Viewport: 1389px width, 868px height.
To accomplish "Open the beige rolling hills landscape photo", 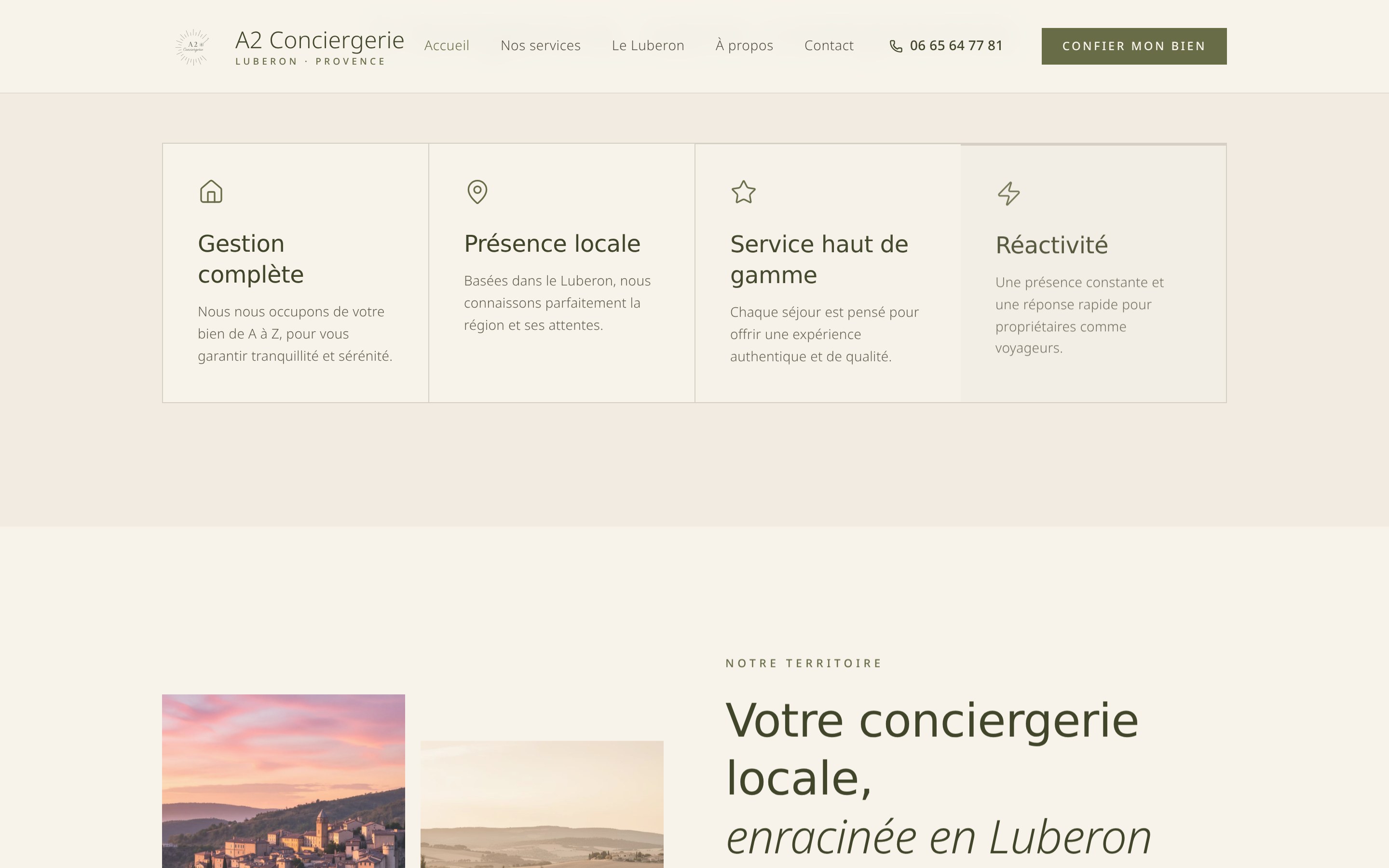I will coord(542,804).
